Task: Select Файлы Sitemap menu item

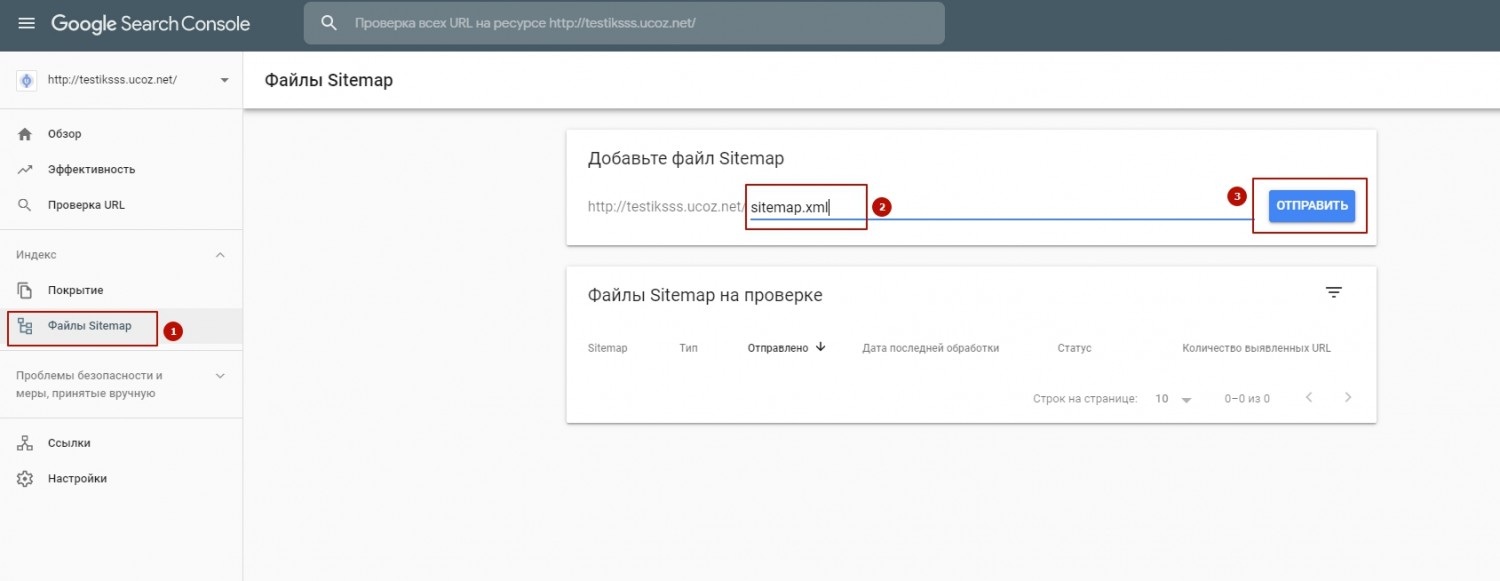Action: pyautogui.click(x=89, y=326)
